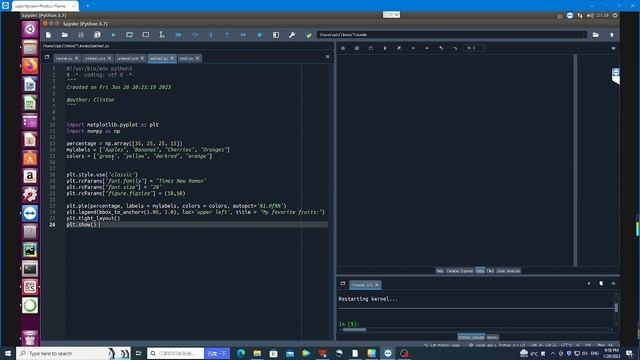Viewport: 640px width, 360px height.
Task: Switch to History bottom tab
Action: pyautogui.click(x=492, y=337)
